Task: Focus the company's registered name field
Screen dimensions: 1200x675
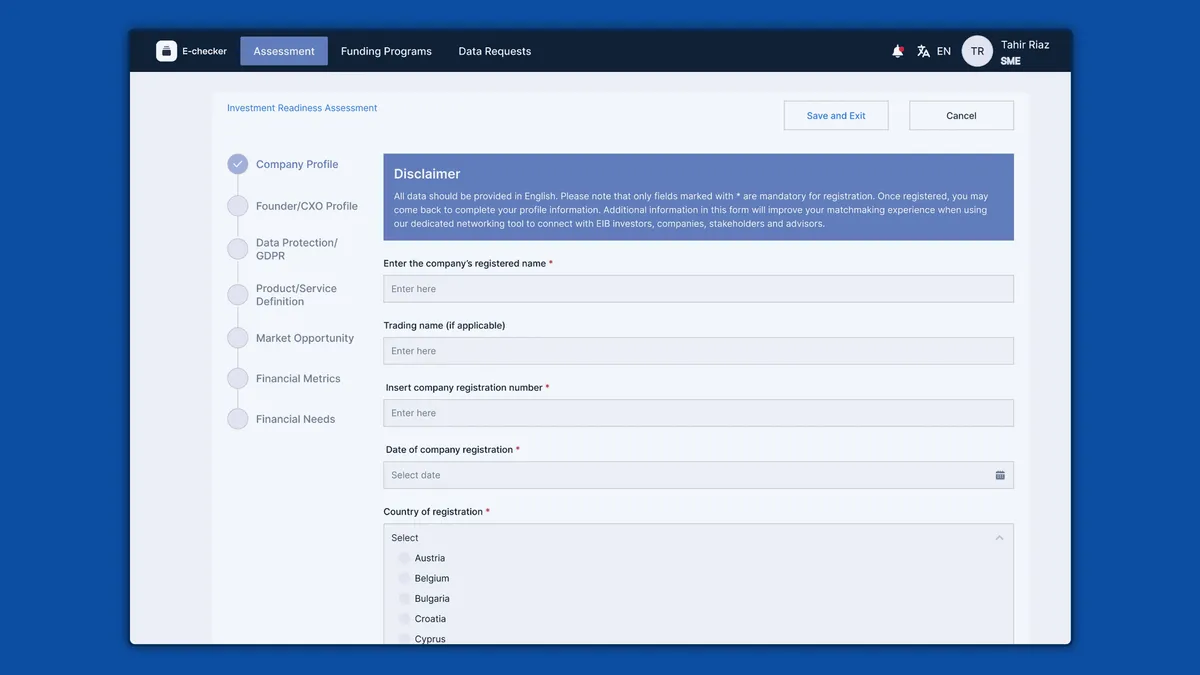Action: (x=698, y=289)
